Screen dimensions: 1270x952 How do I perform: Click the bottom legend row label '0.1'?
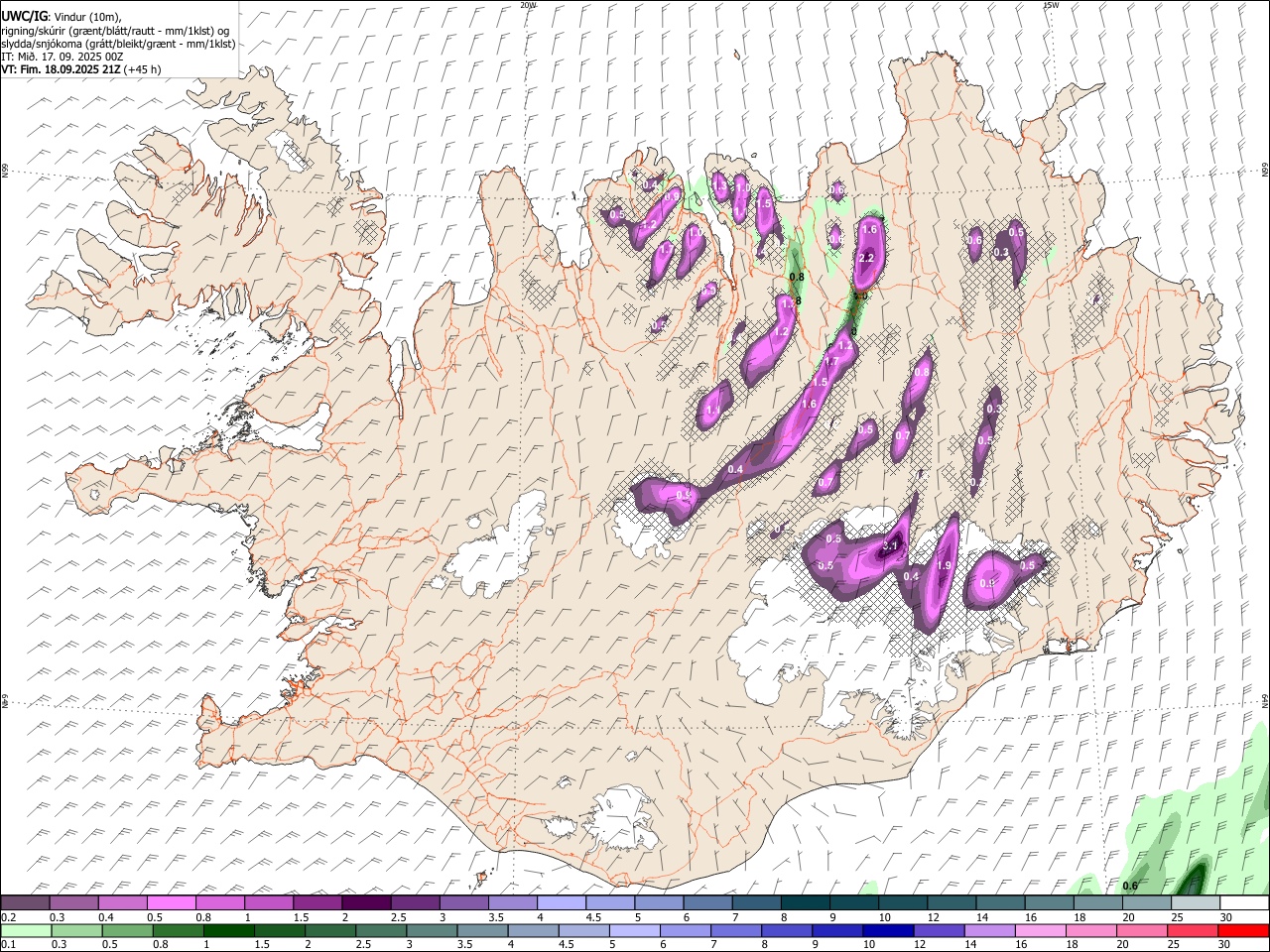7,945
